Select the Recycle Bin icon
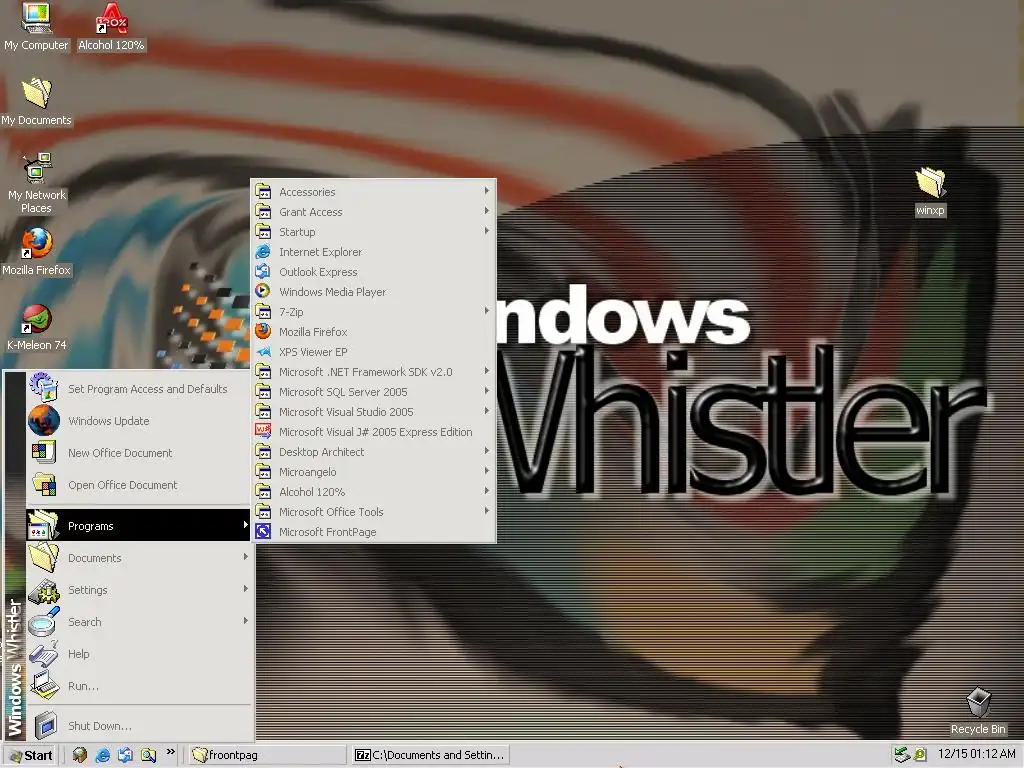The image size is (1024, 768). (978, 711)
